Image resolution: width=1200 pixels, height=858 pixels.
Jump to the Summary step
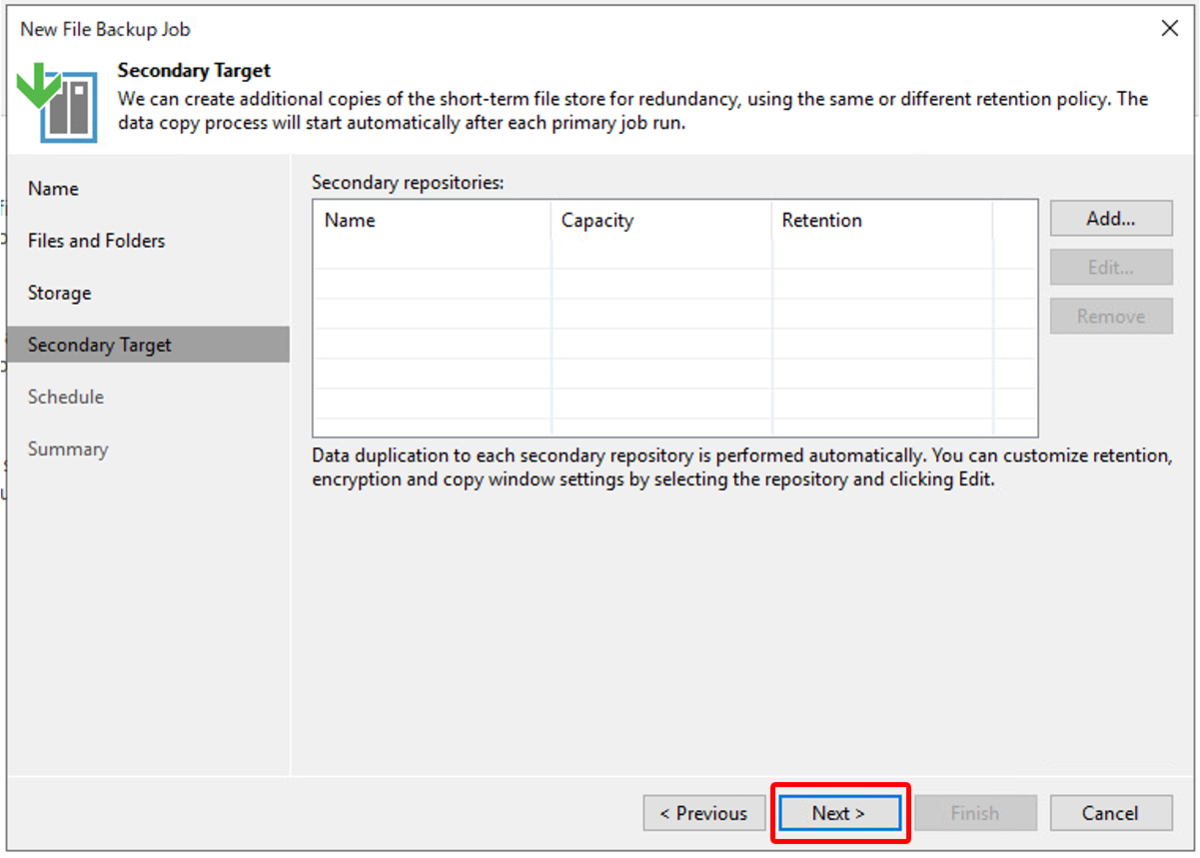pyautogui.click(x=148, y=449)
